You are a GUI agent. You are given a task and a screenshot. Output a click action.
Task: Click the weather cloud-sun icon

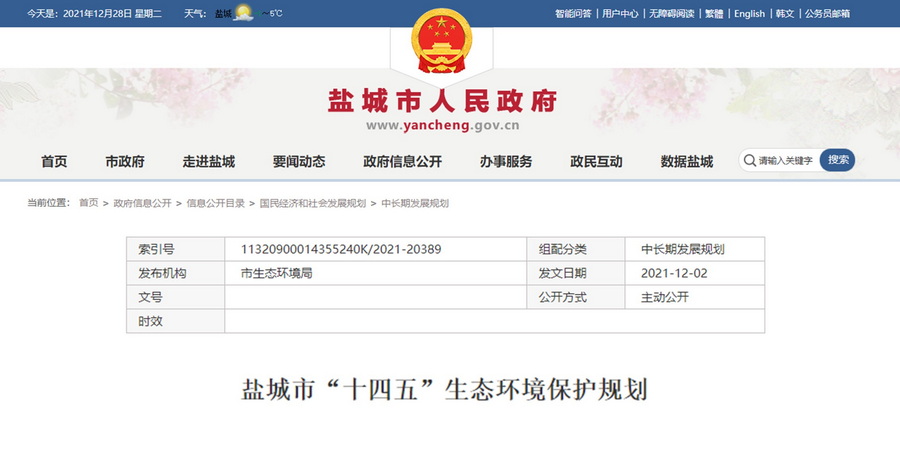[243, 13]
